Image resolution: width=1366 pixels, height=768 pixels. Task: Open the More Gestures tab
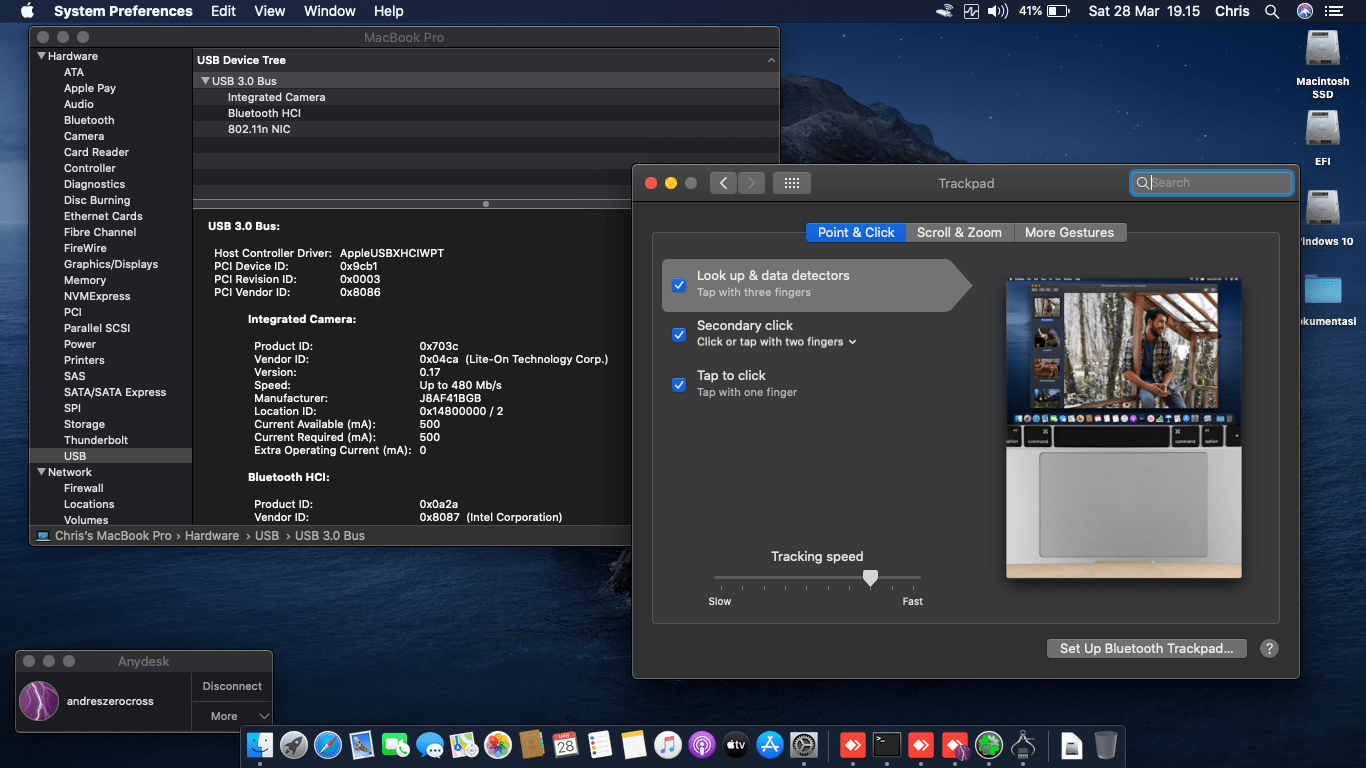pyautogui.click(x=1069, y=232)
